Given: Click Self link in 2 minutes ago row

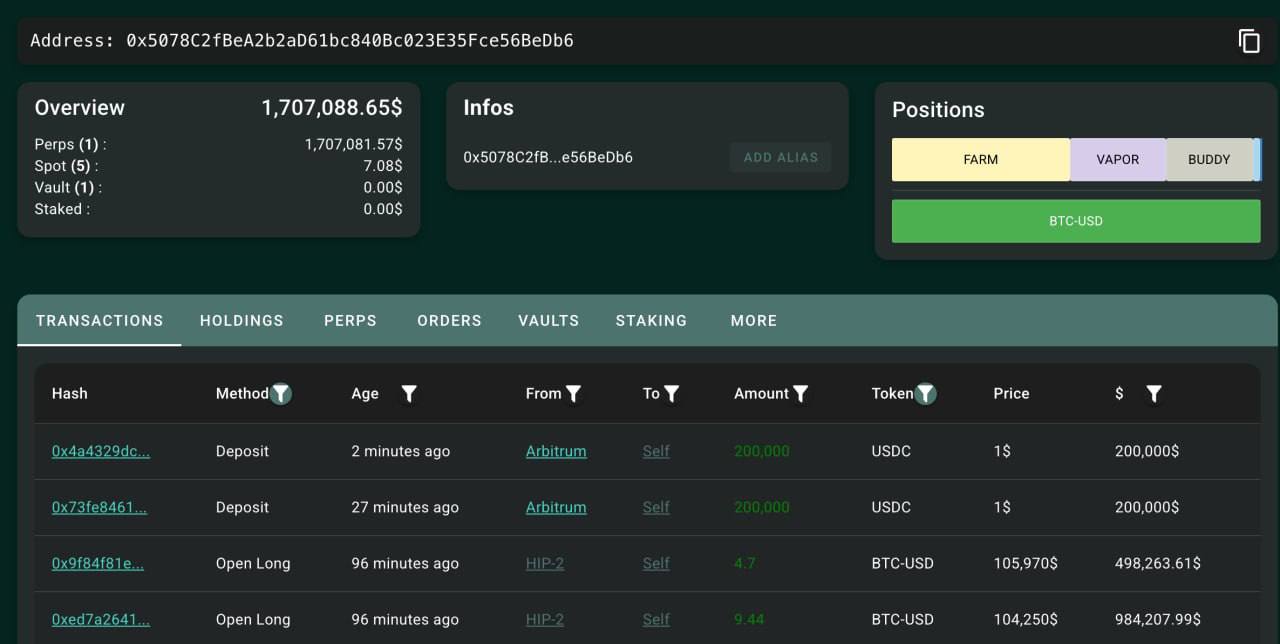Looking at the screenshot, I should (656, 451).
